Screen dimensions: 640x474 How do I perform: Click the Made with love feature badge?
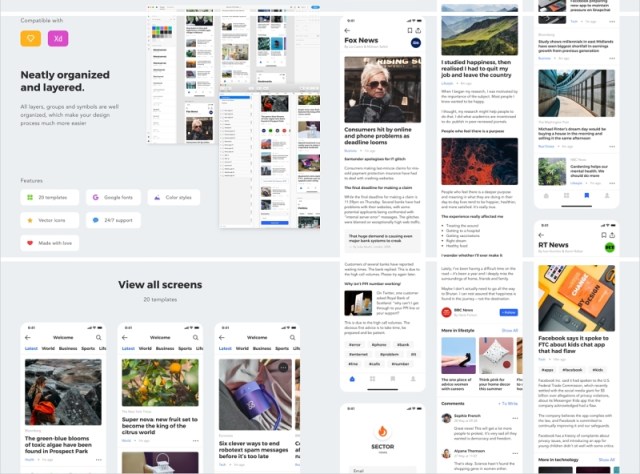tap(49, 243)
